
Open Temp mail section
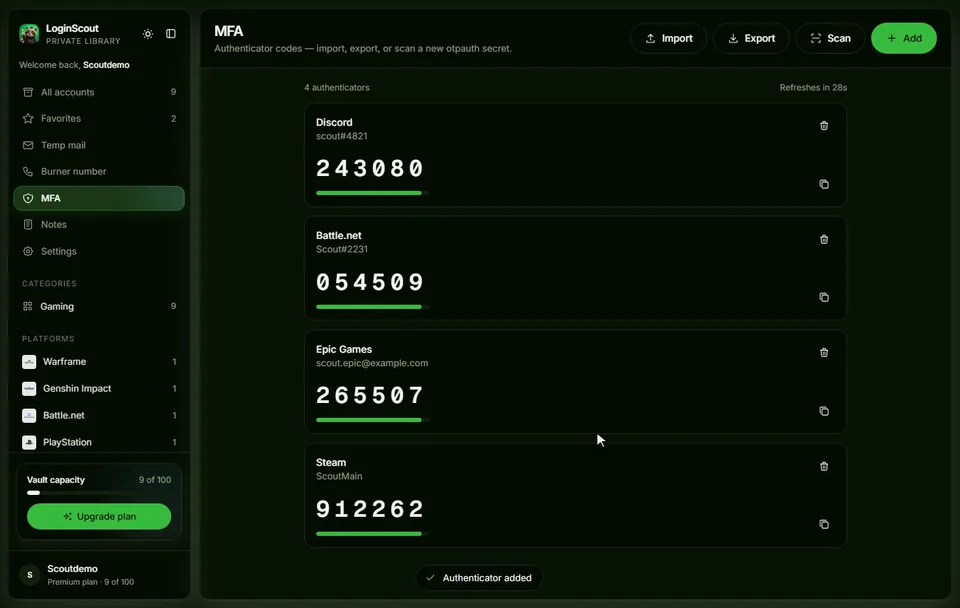99,145
